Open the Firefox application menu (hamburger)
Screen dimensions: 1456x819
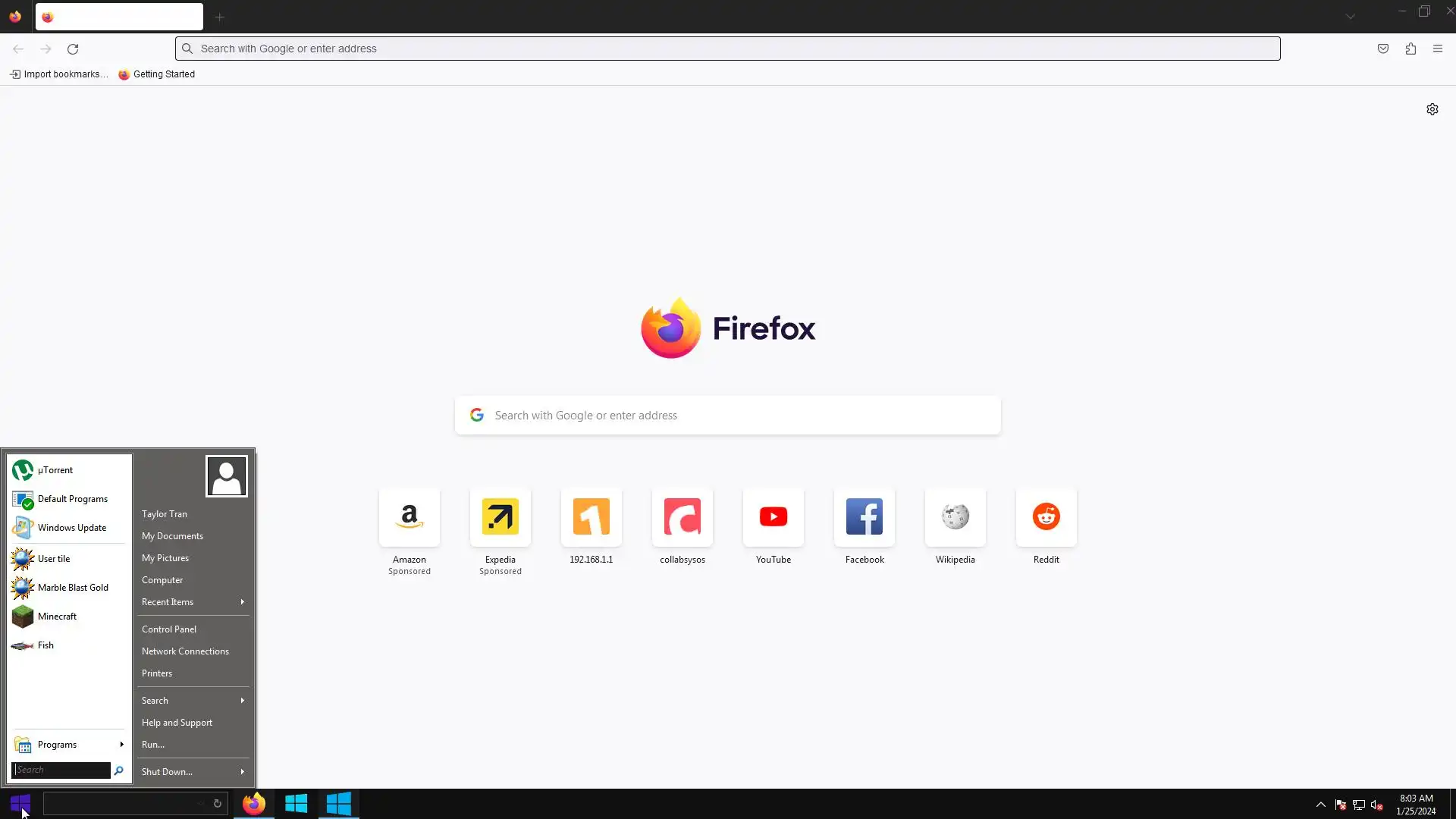pyautogui.click(x=1437, y=49)
